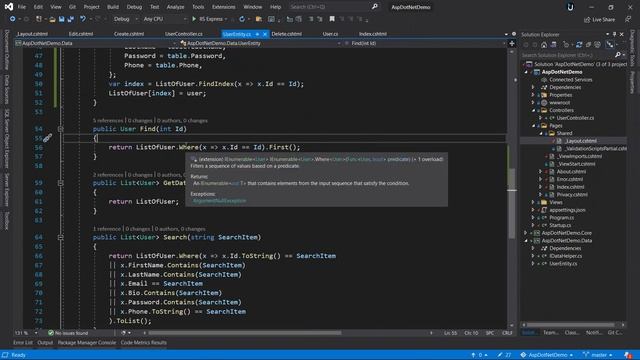Collapse the Controllers folder node
Viewport: 640px width, 360px height.
coord(533,111)
